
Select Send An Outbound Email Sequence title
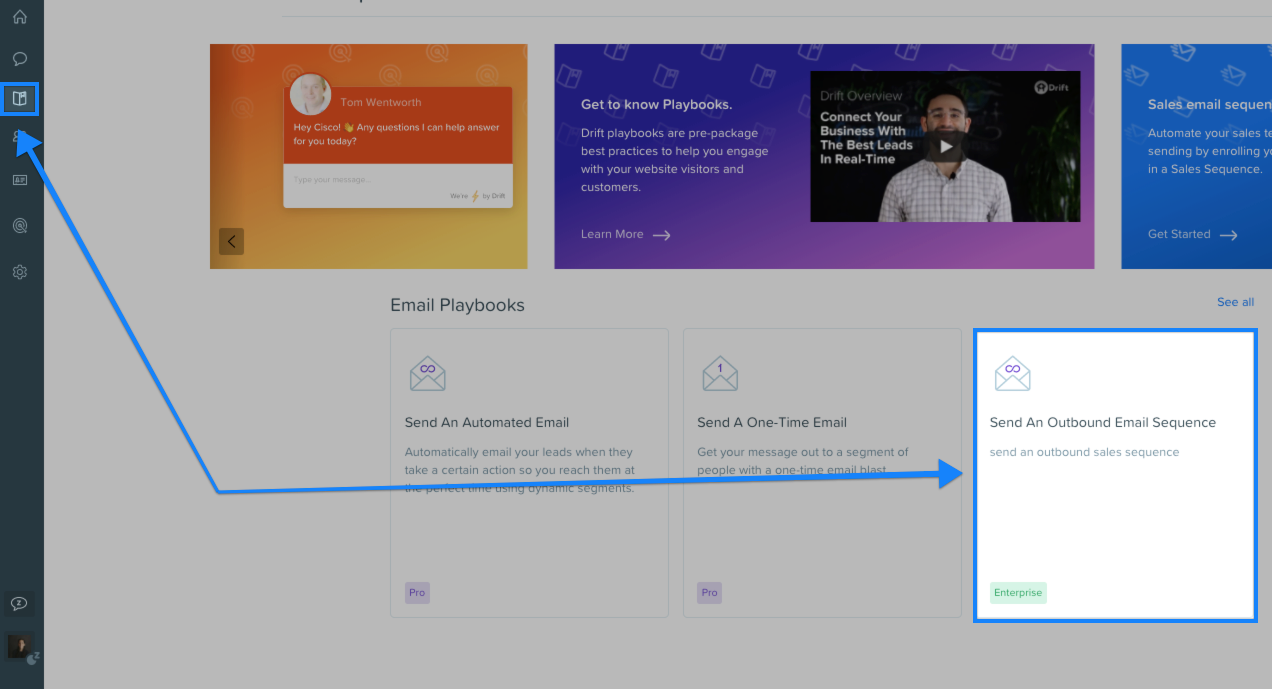pos(1103,422)
